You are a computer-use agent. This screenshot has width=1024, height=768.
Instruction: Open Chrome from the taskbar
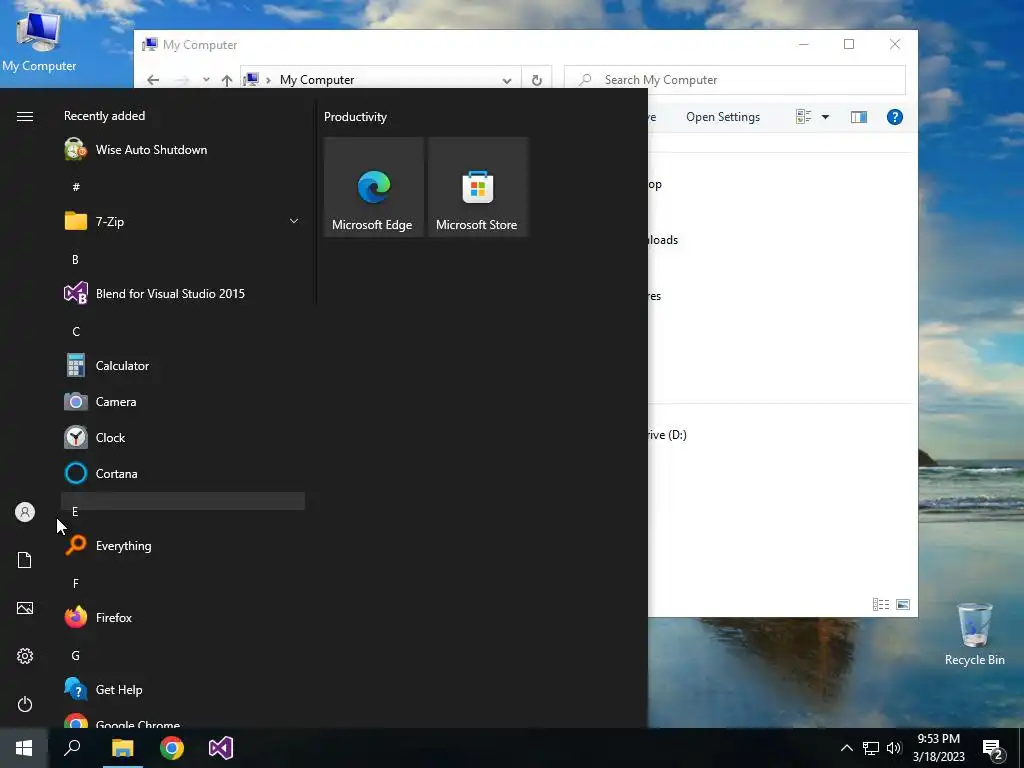click(x=172, y=748)
